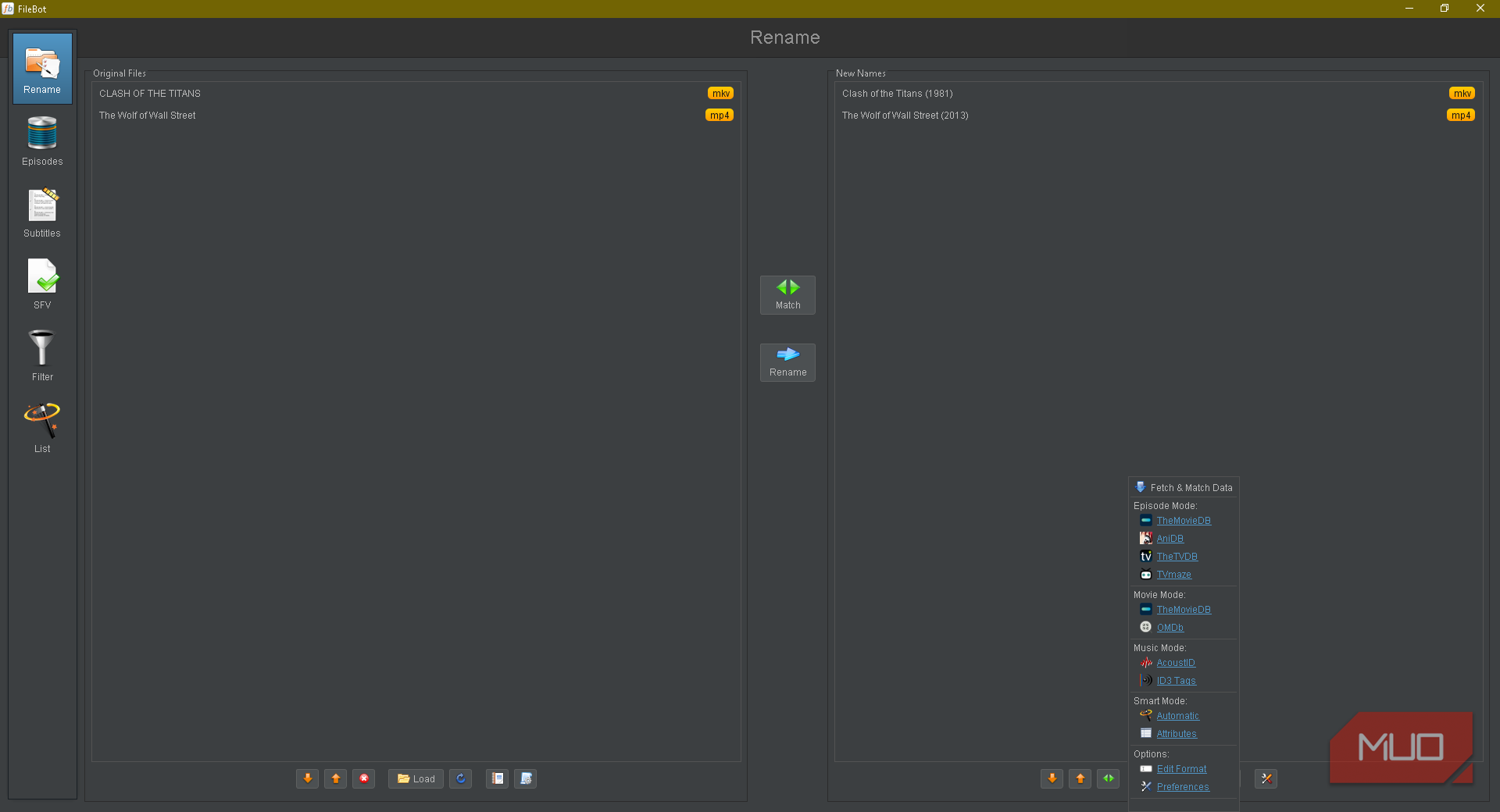Image resolution: width=1500 pixels, height=812 pixels.
Task: Select the Rename panel in sidebar
Action: (x=42, y=69)
